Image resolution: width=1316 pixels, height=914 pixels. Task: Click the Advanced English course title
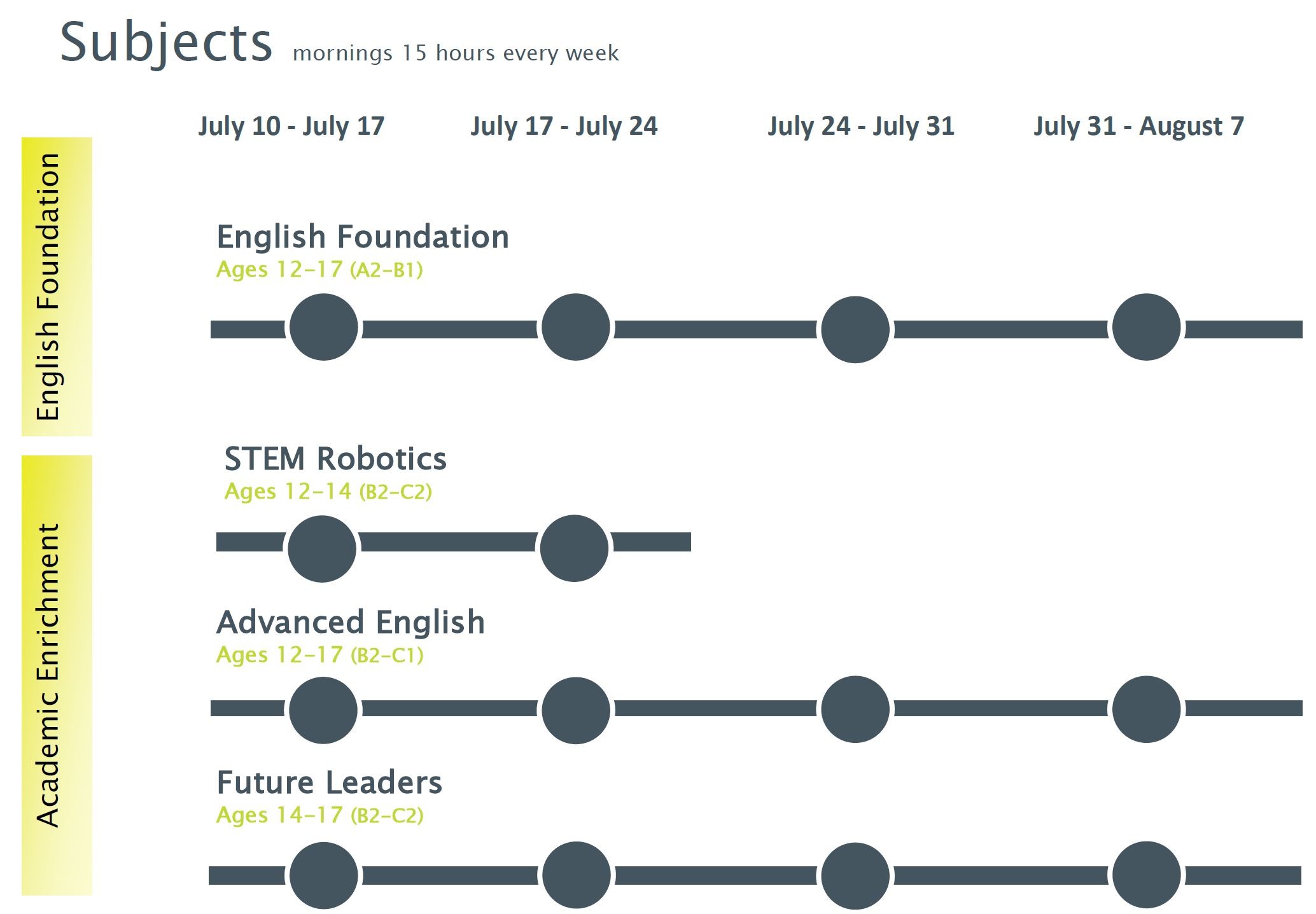click(351, 622)
